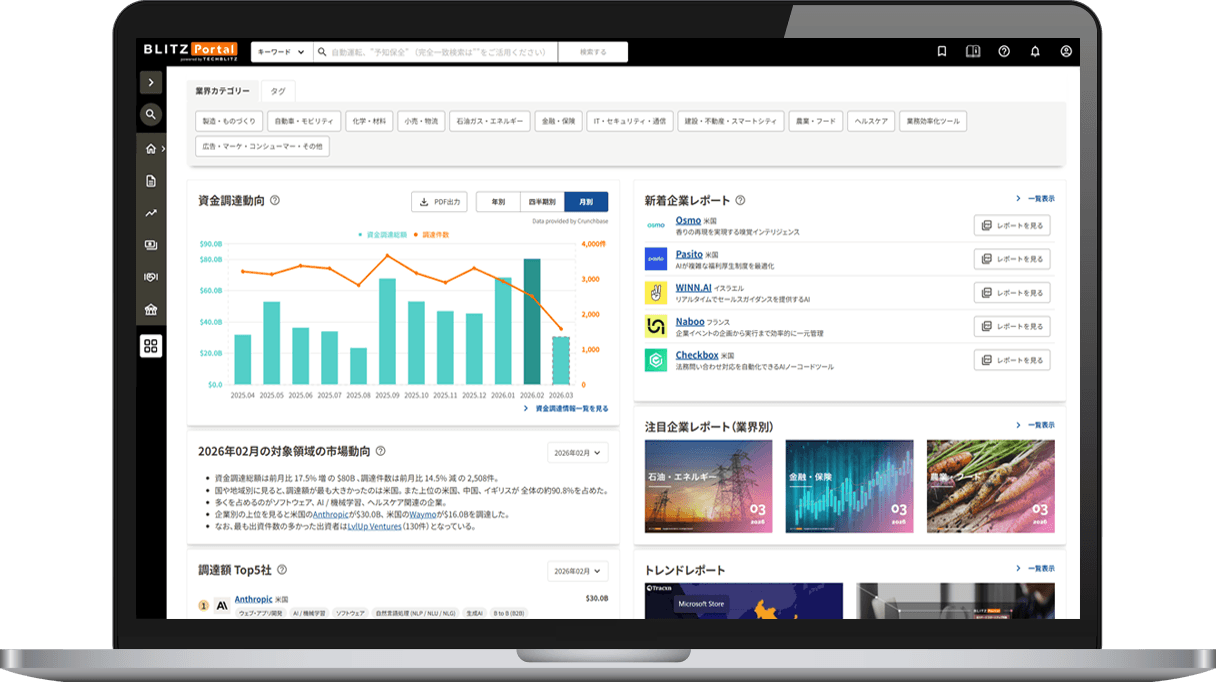Click the help question mark in header
Viewport: 1216px width, 682px height.
coord(1004,51)
